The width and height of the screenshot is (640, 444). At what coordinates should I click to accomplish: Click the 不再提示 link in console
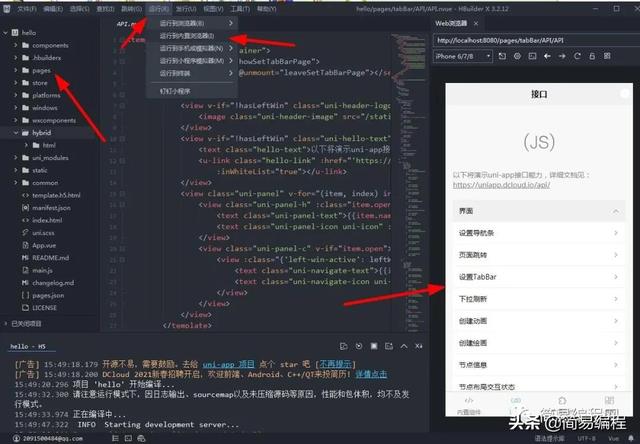(x=335, y=364)
